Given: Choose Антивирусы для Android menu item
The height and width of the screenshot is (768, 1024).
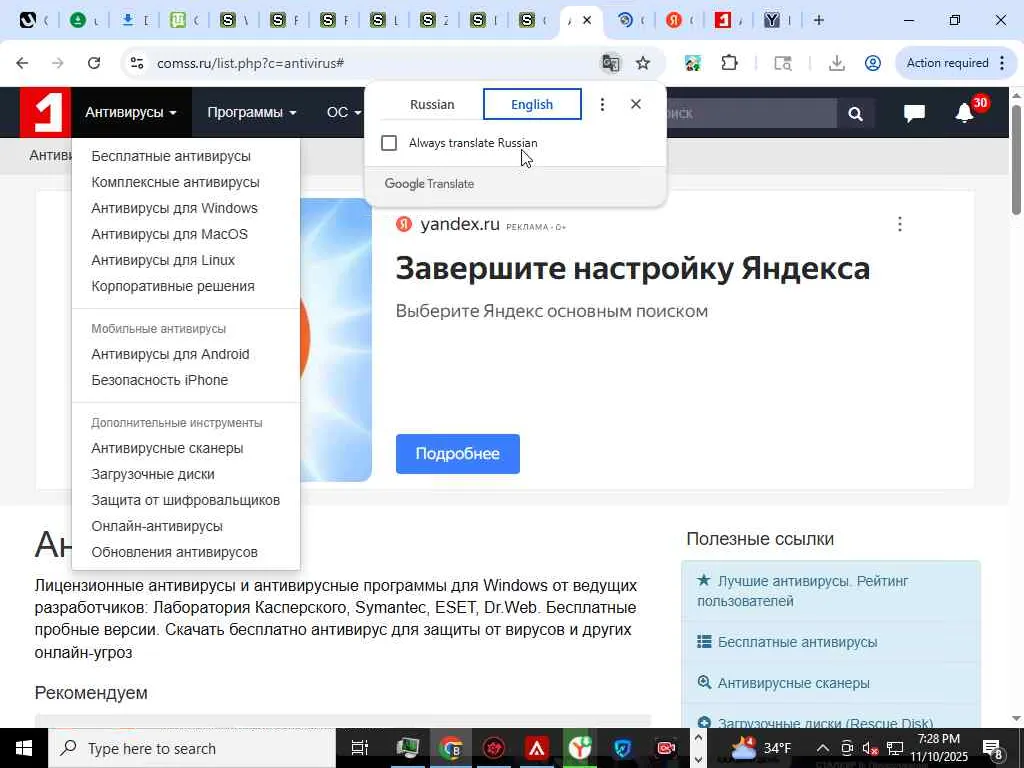Looking at the screenshot, I should tap(170, 354).
